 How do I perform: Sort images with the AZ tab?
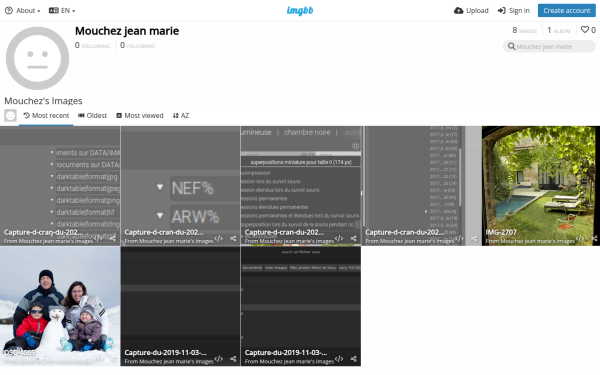point(181,116)
